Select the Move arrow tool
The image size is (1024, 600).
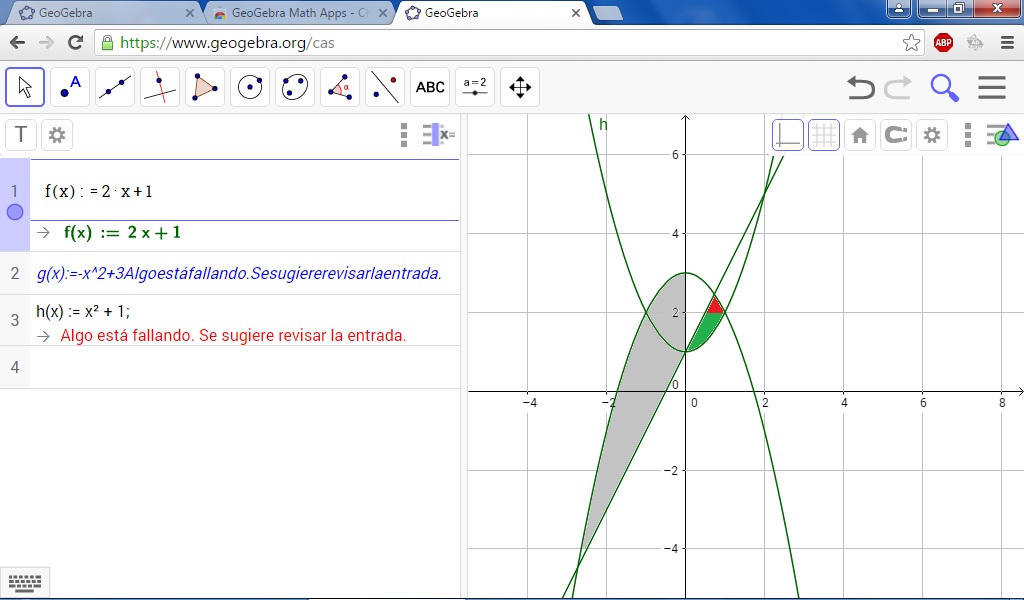[x=25, y=87]
